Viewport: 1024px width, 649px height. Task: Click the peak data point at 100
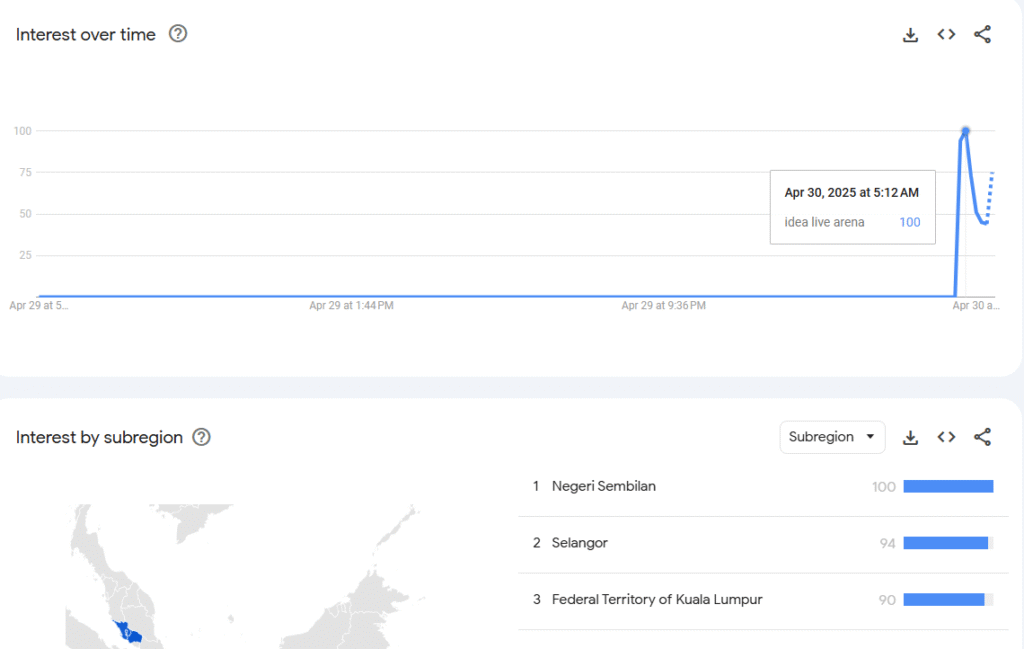[x=965, y=131]
